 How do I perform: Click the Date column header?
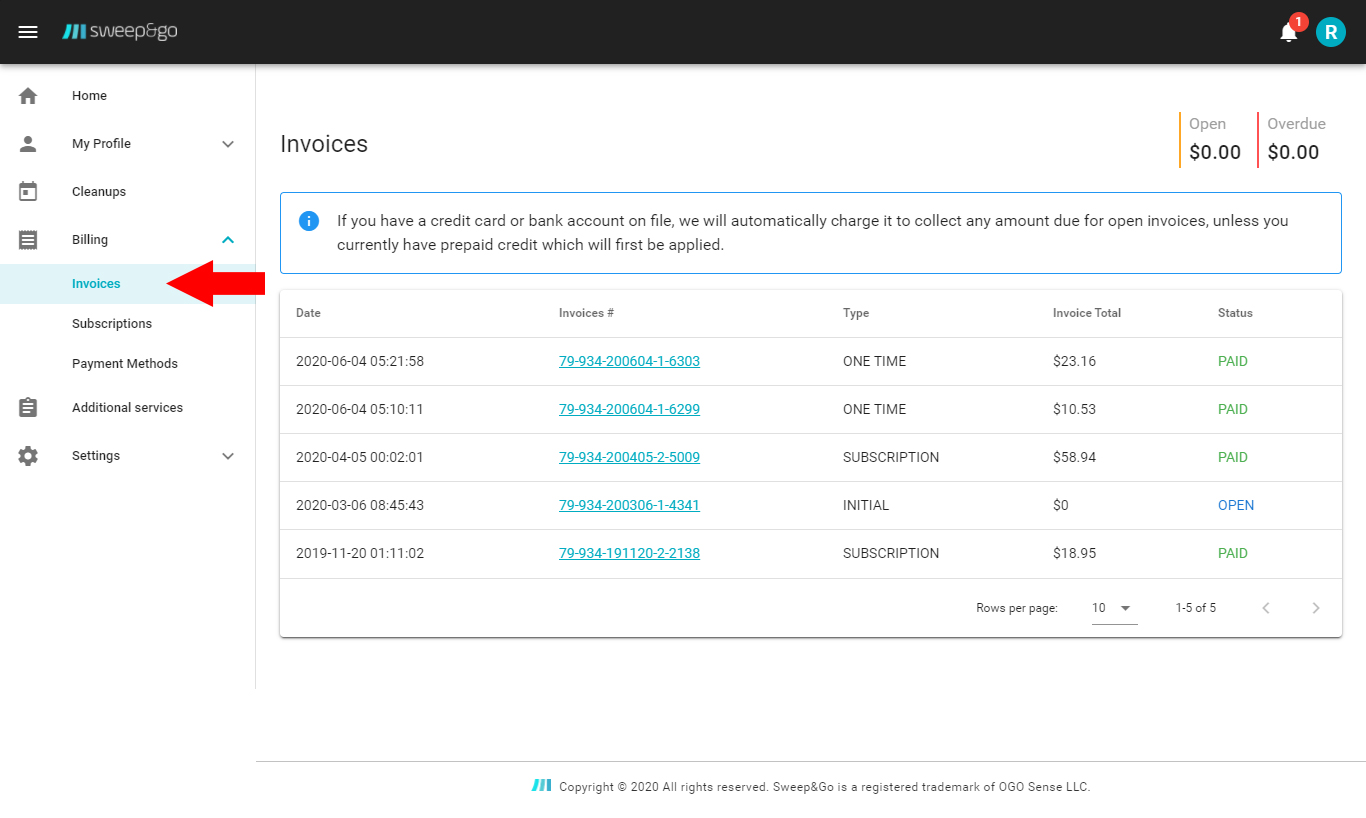click(x=308, y=313)
